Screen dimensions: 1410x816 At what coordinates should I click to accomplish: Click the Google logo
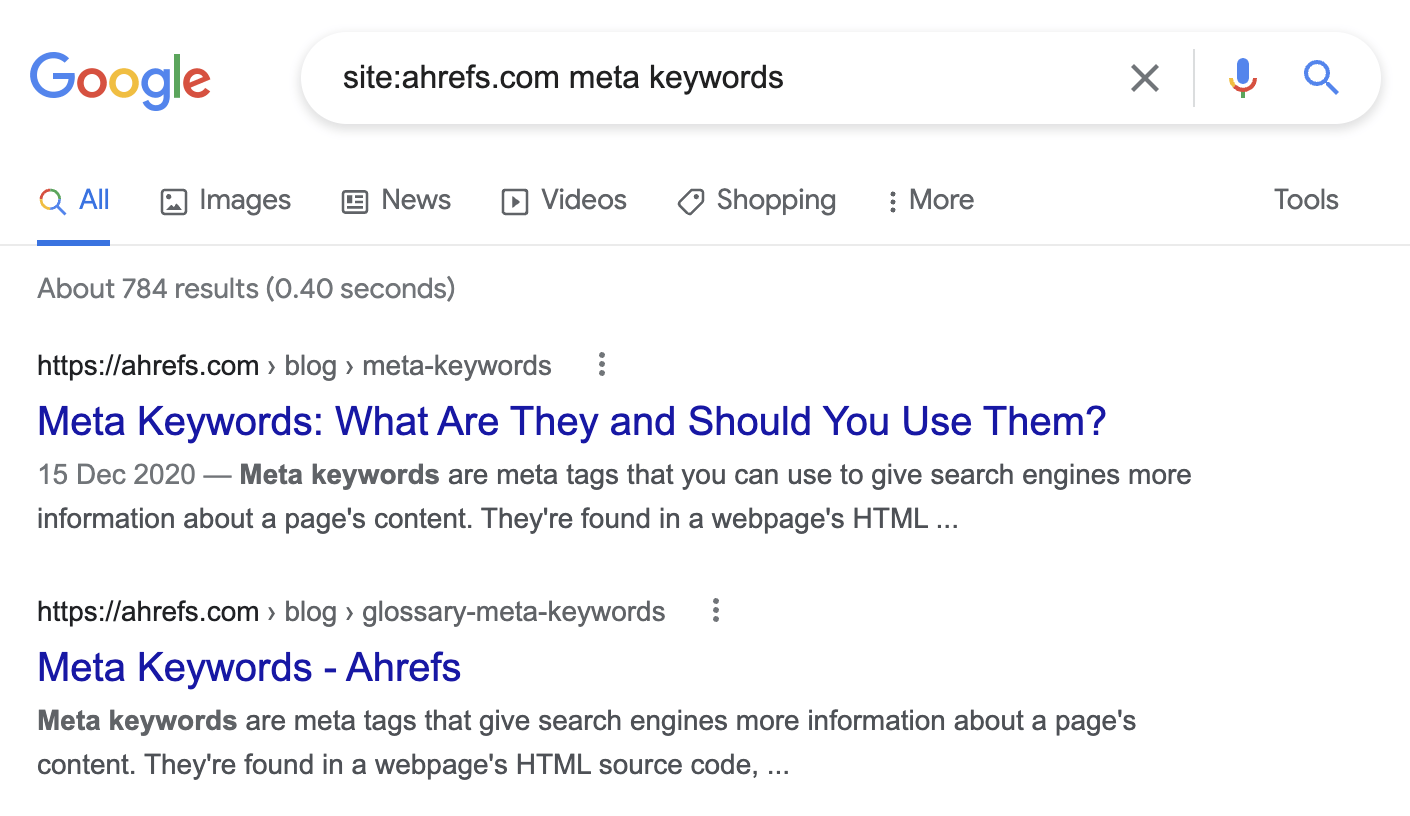tap(120, 80)
